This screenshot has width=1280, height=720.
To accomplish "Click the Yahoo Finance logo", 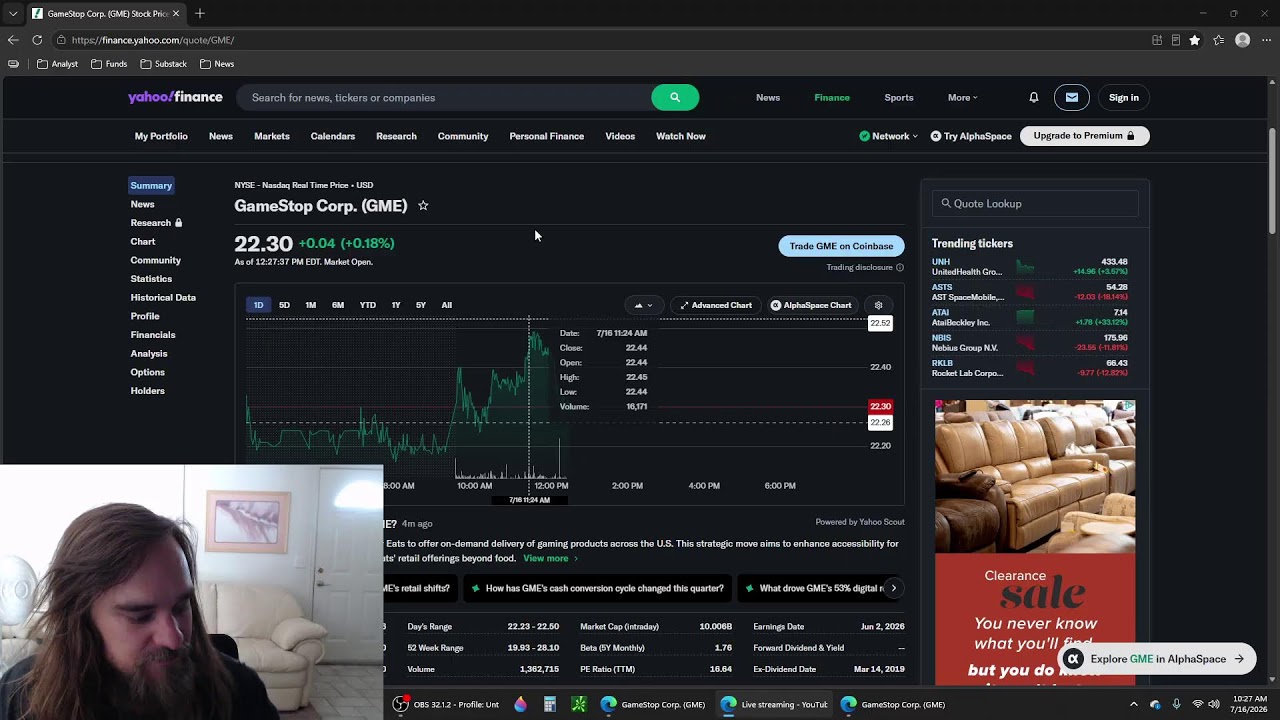I will 175,97.
